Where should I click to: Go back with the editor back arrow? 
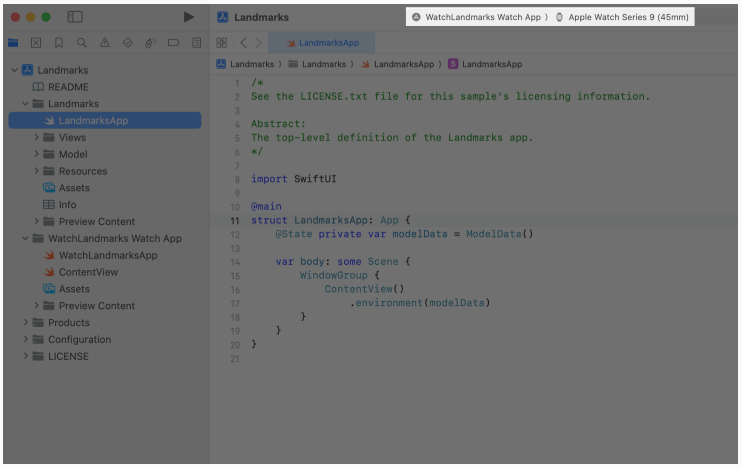(243, 43)
